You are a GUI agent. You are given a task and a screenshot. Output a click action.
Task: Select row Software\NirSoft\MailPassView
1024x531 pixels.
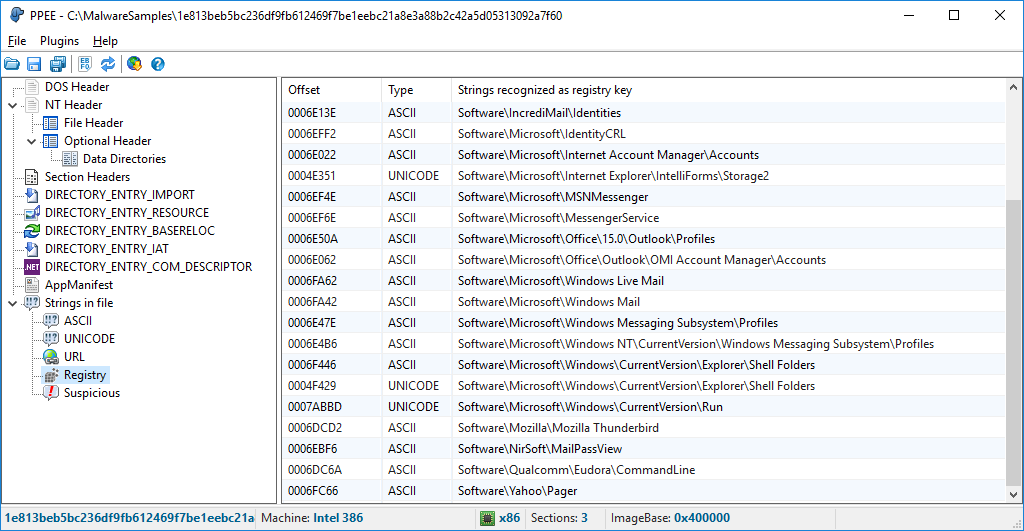point(644,449)
